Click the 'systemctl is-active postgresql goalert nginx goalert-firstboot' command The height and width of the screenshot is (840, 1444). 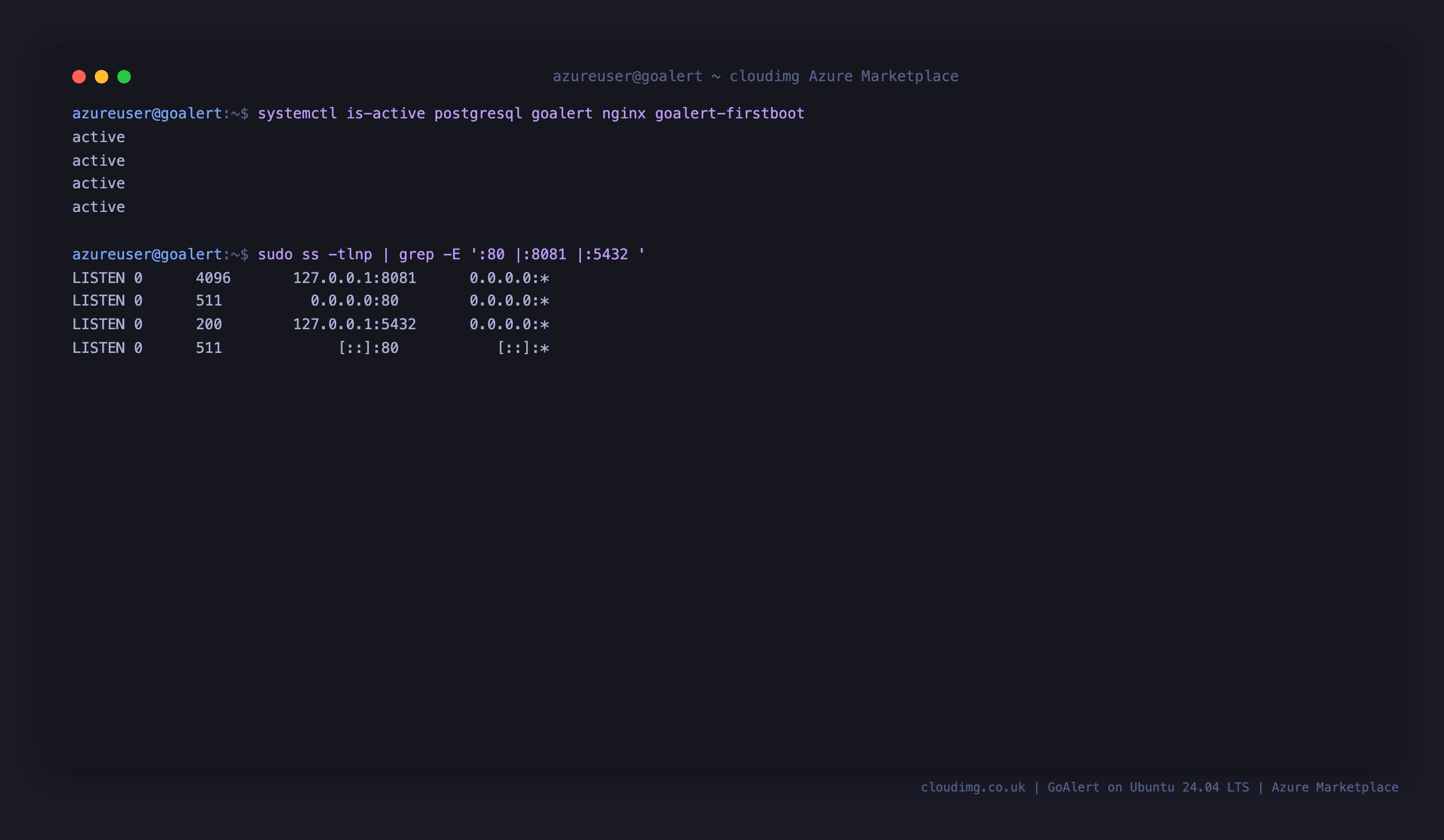[x=531, y=113]
